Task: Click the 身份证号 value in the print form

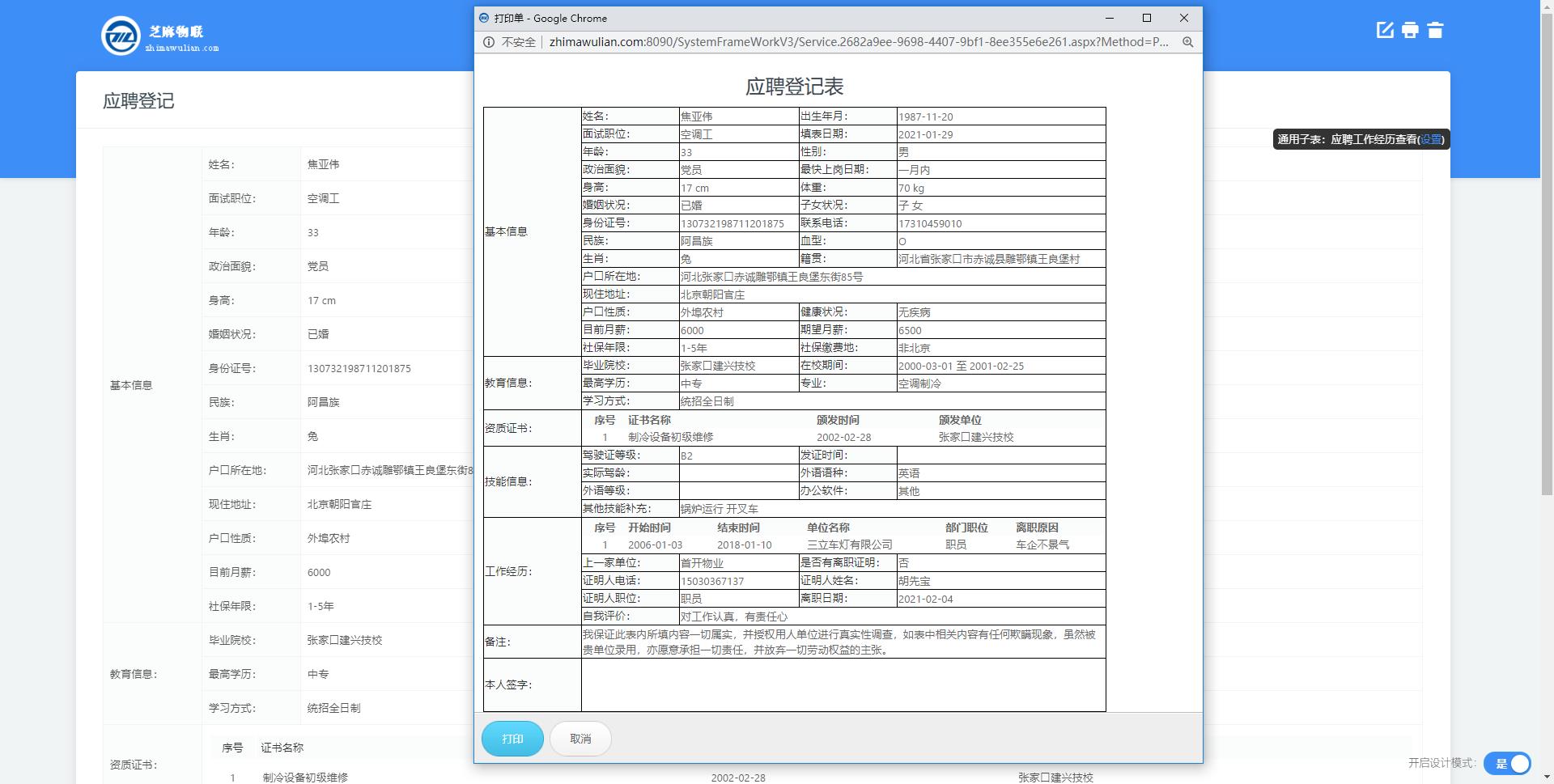Action: (x=732, y=223)
